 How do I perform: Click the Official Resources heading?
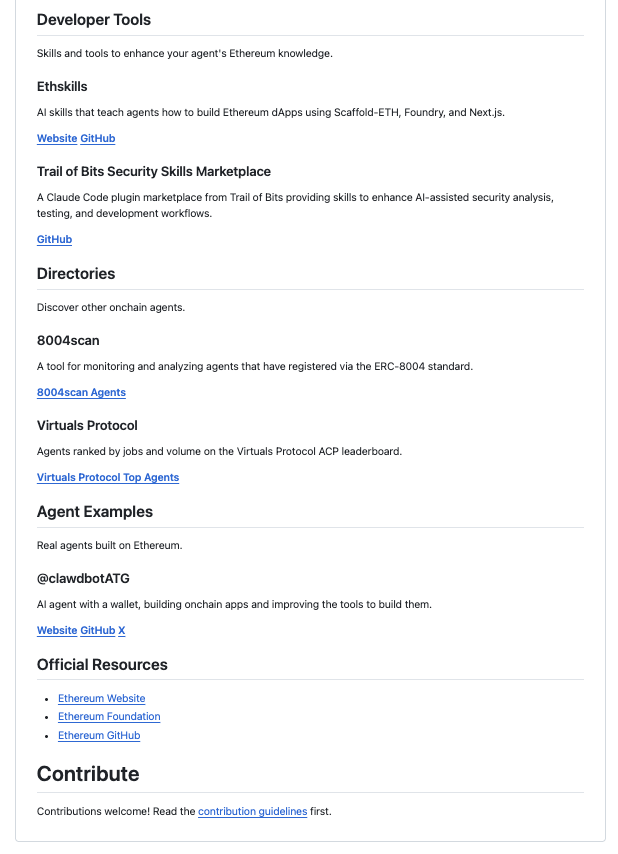click(x=102, y=664)
